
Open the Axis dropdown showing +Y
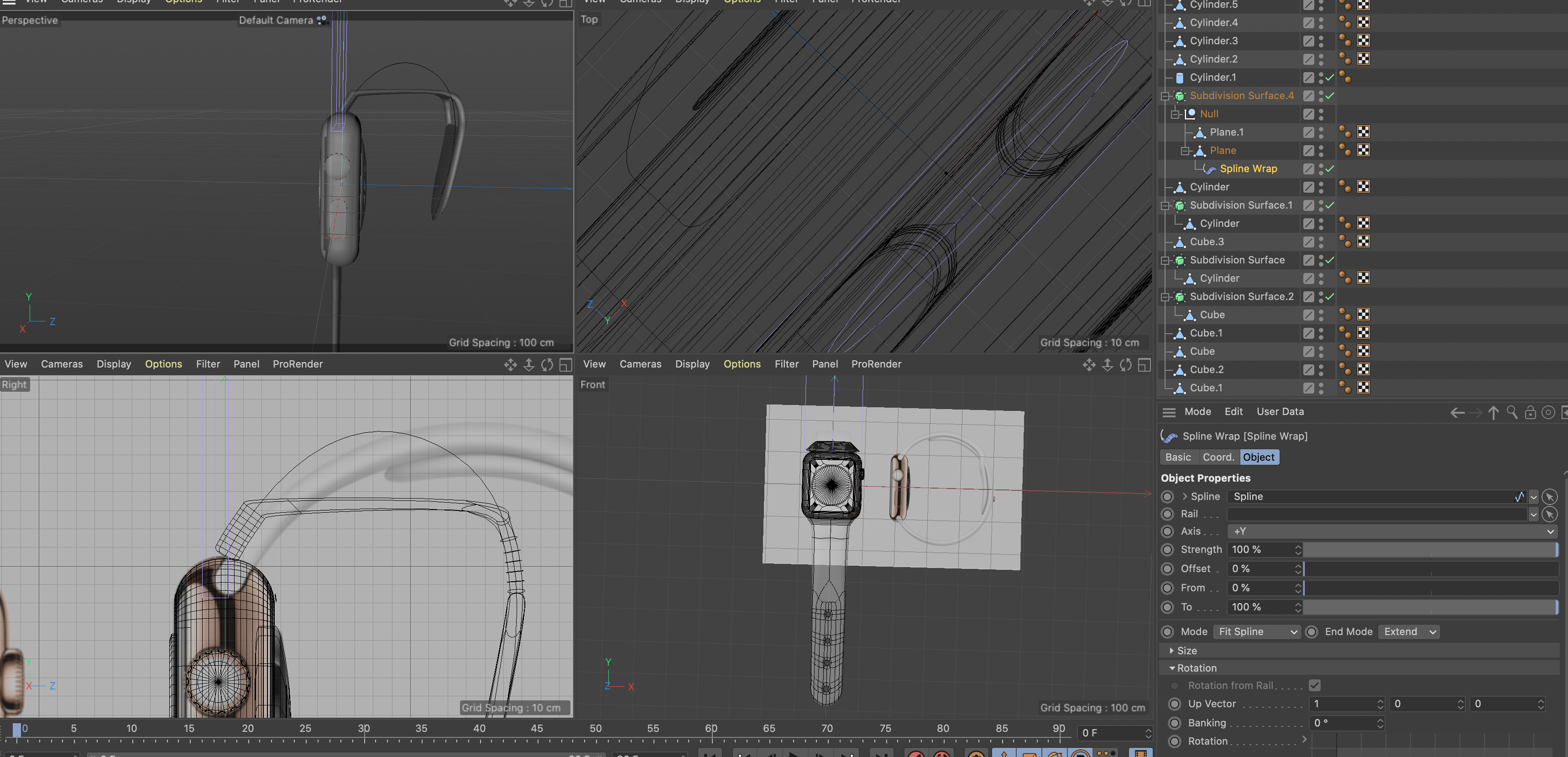(1391, 531)
